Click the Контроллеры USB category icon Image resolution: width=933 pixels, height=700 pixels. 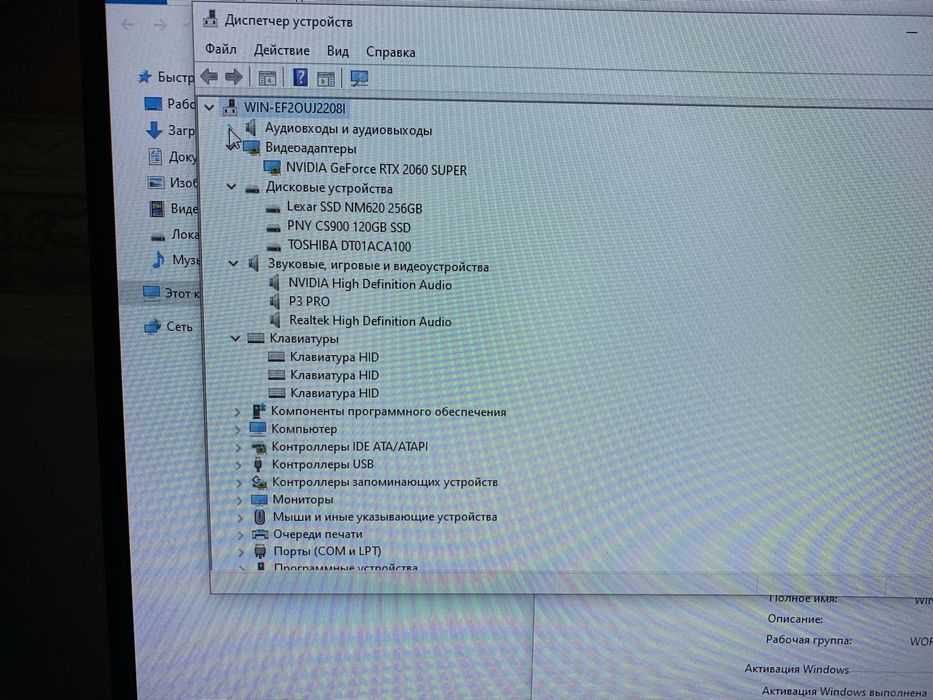click(258, 464)
